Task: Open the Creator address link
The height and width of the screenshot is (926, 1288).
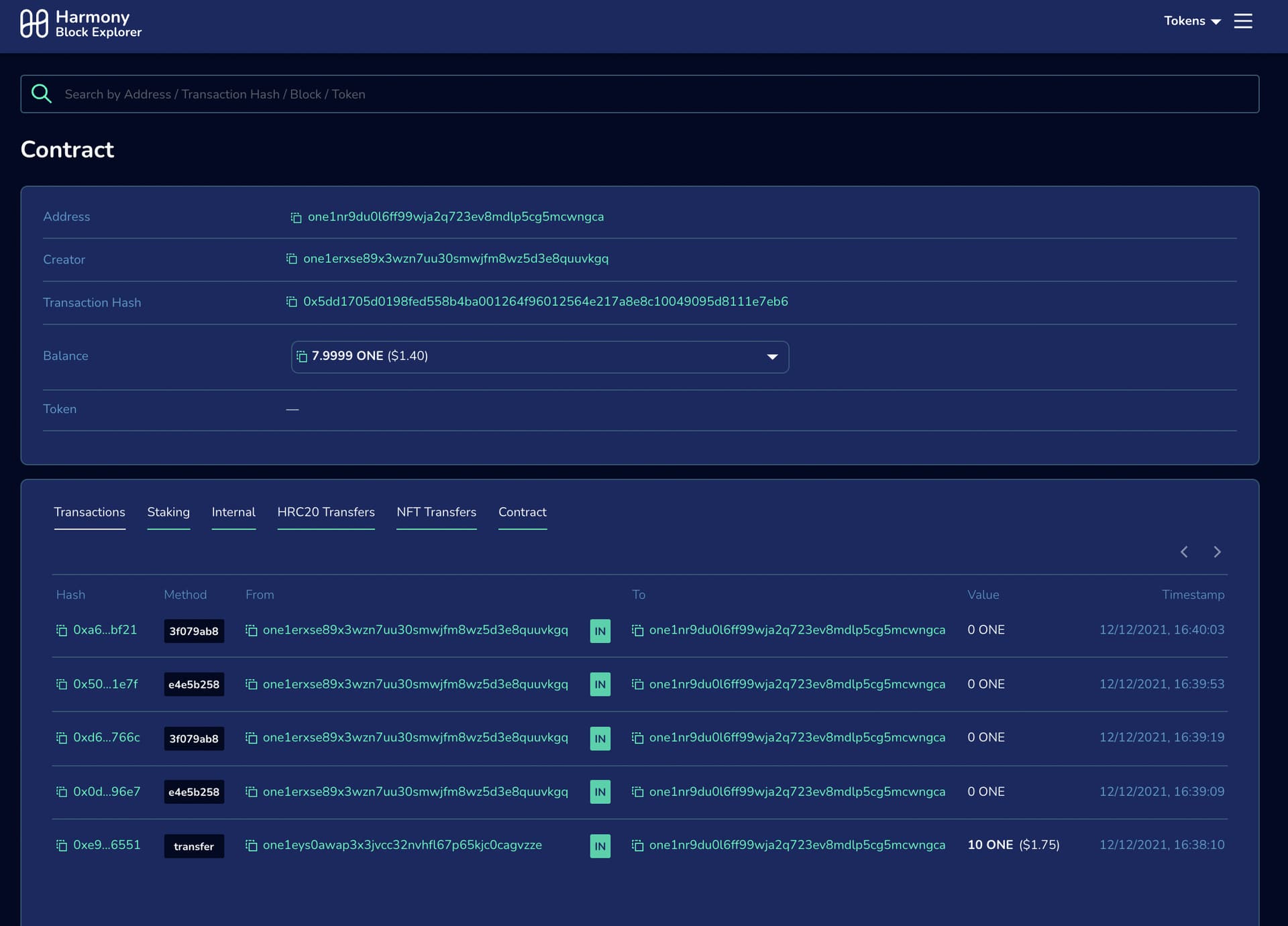Action: coord(455,259)
